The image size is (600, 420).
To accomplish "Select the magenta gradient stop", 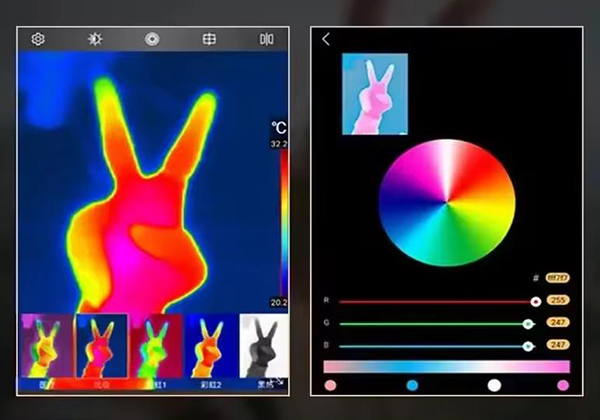I will [563, 385].
